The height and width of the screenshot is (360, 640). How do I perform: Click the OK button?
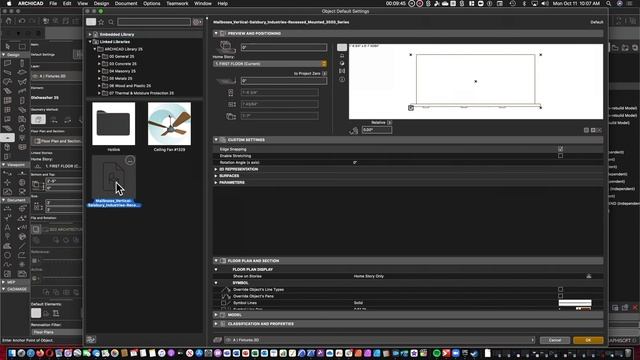click(x=588, y=340)
